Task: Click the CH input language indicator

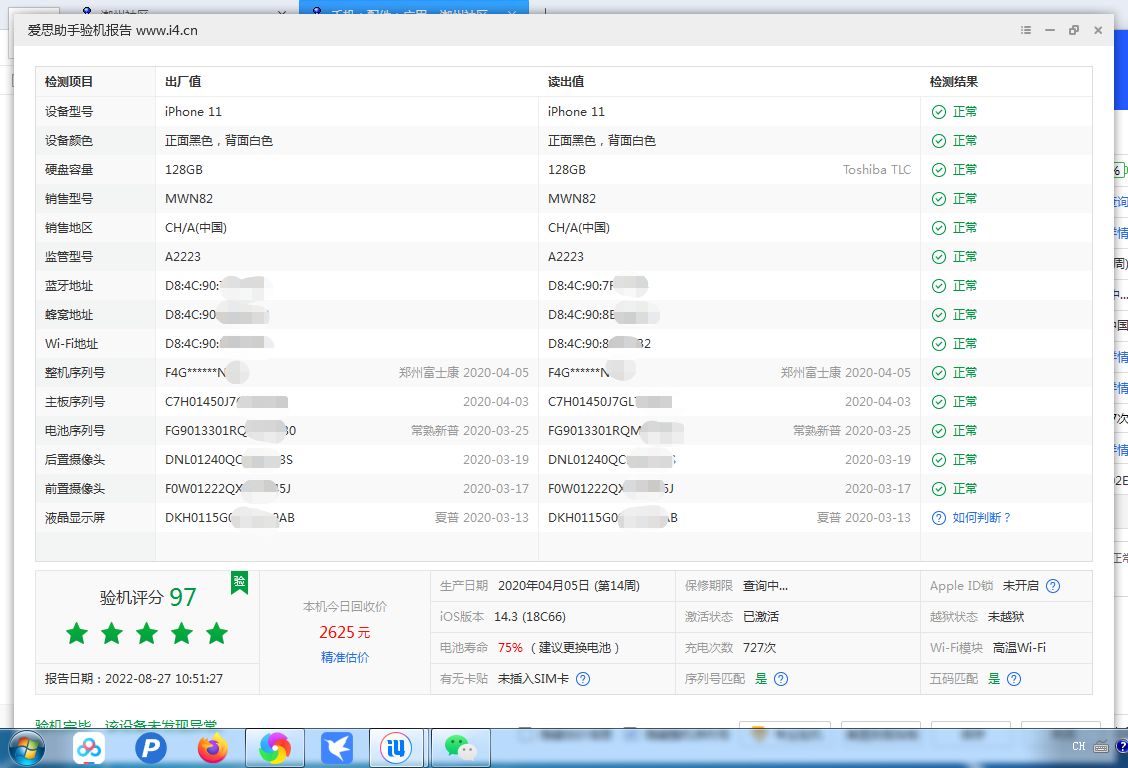Action: tap(1078, 747)
